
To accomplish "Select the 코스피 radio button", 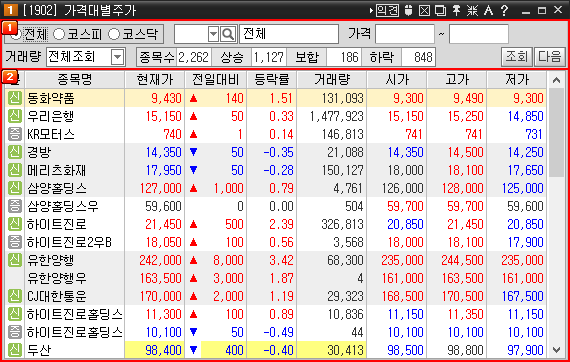I will tap(59, 34).
